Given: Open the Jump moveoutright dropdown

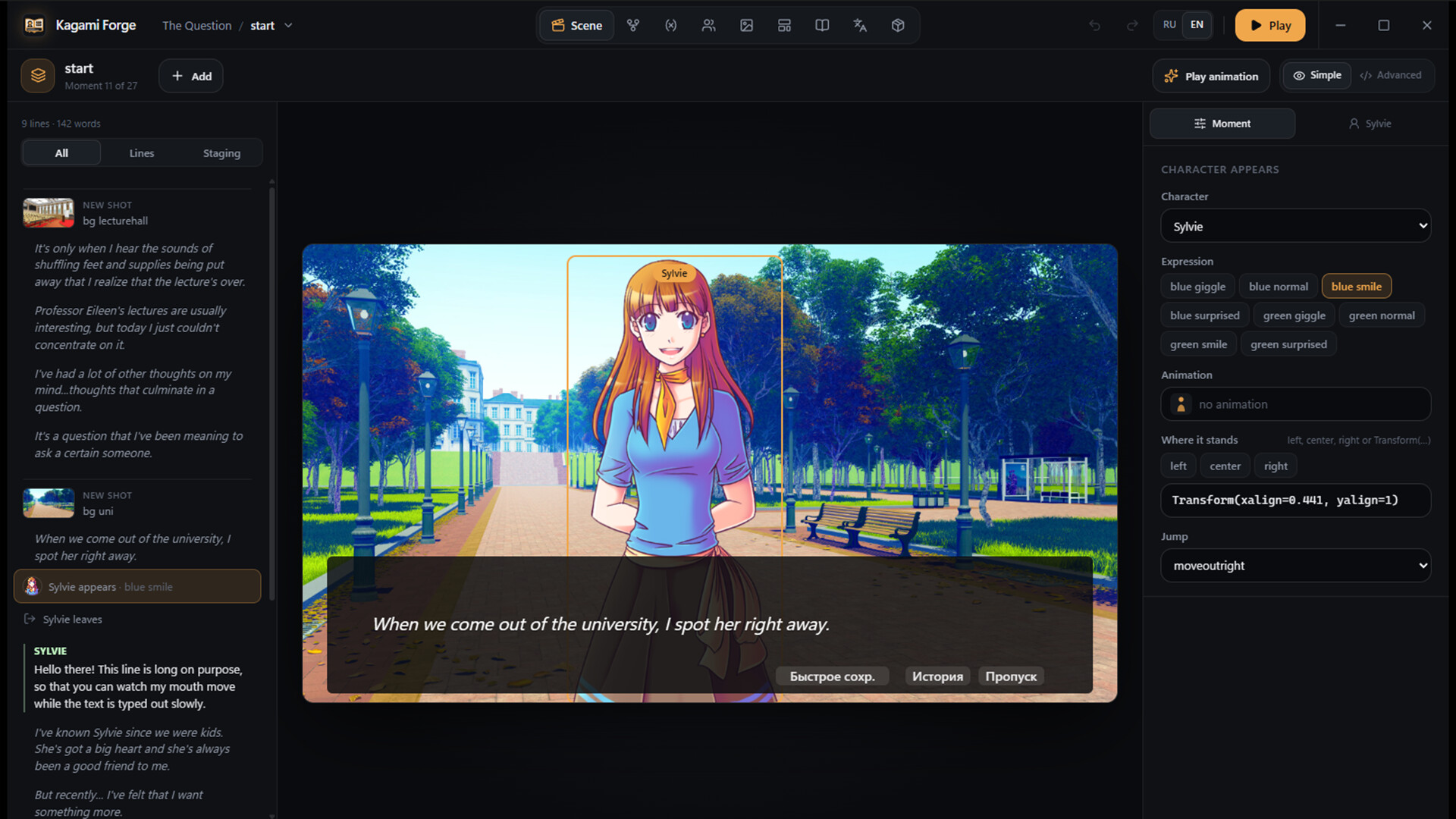Looking at the screenshot, I should click(1295, 566).
